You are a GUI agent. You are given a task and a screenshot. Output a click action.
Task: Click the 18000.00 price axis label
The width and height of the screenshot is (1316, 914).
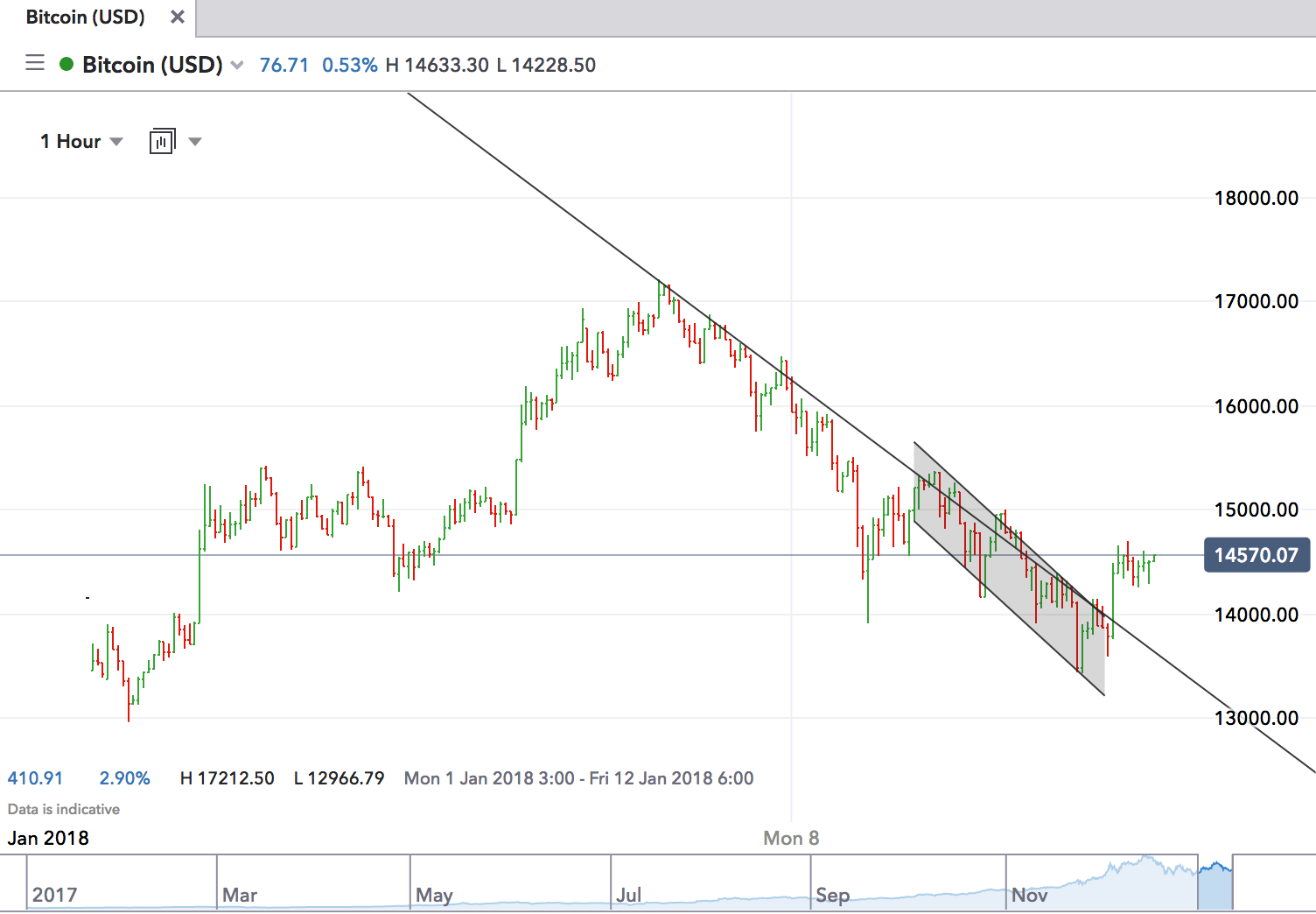click(1256, 198)
